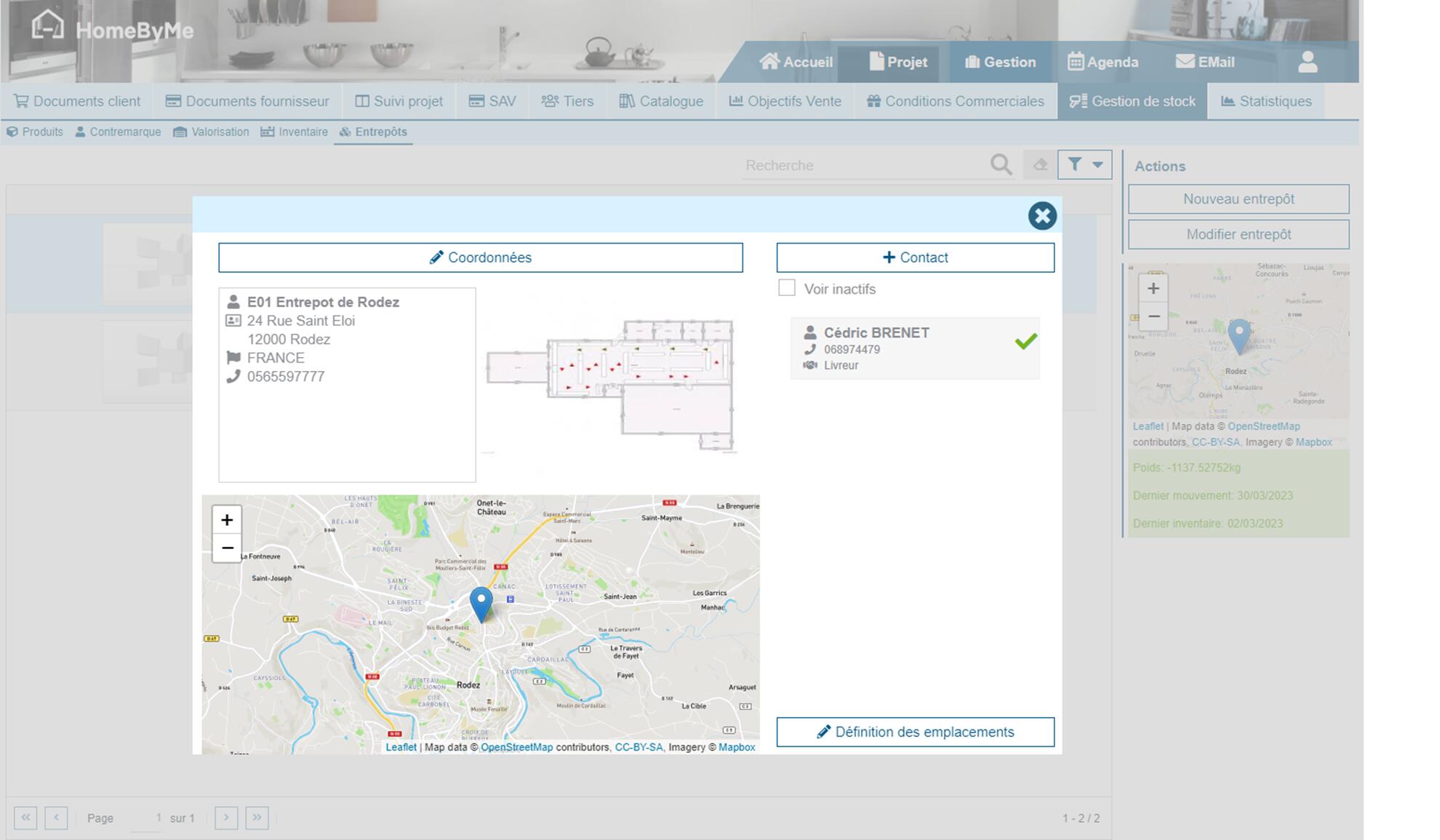Click the green checkmark for Cédric BRENET
The image size is (1440, 840).
(1025, 341)
